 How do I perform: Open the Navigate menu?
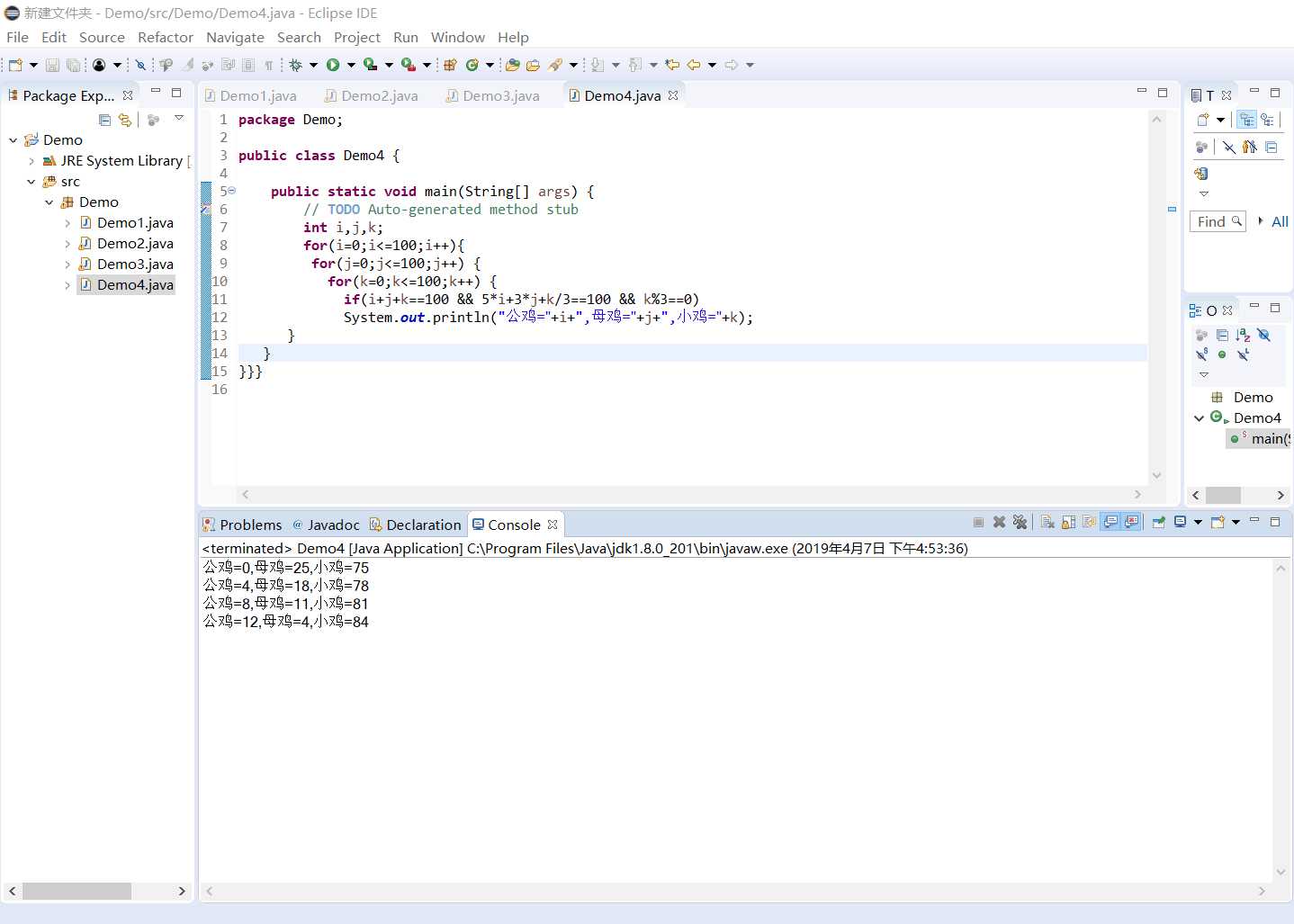tap(235, 37)
